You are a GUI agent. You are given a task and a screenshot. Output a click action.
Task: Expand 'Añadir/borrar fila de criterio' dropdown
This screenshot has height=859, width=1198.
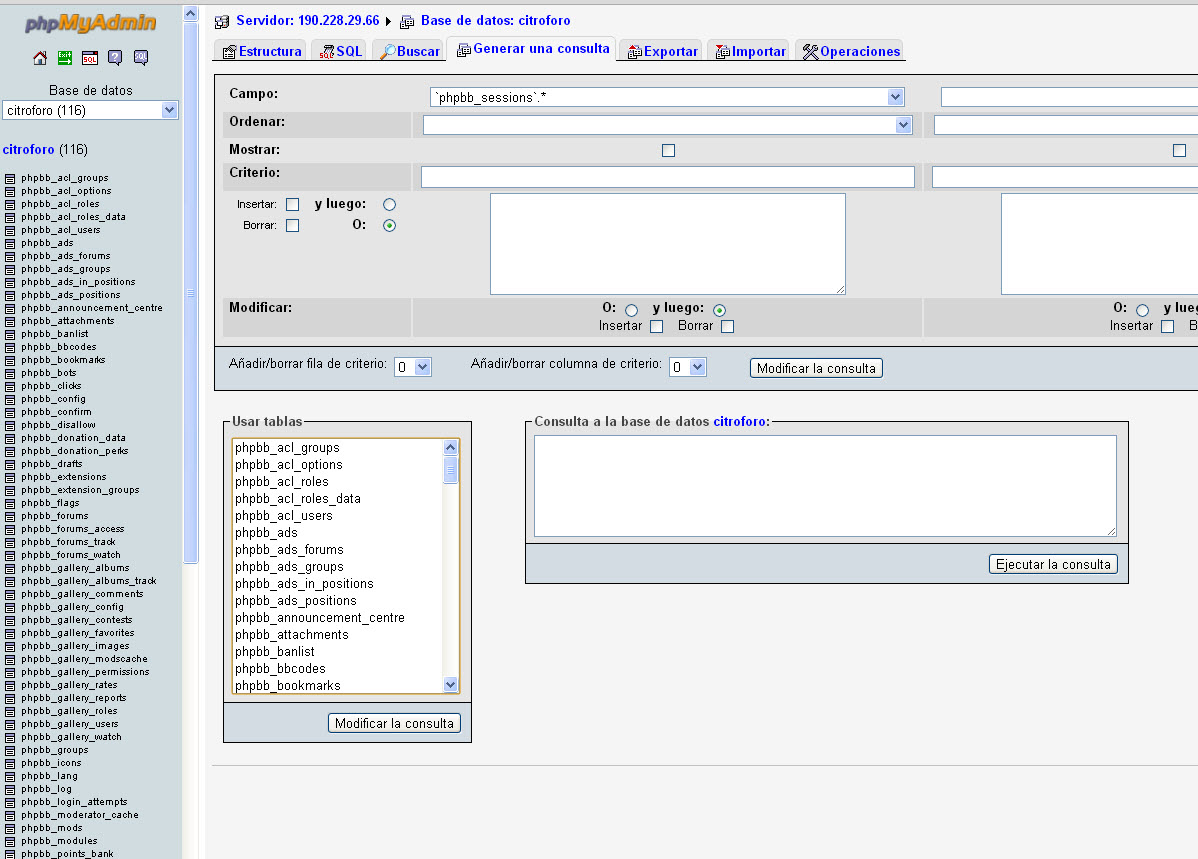click(x=412, y=367)
